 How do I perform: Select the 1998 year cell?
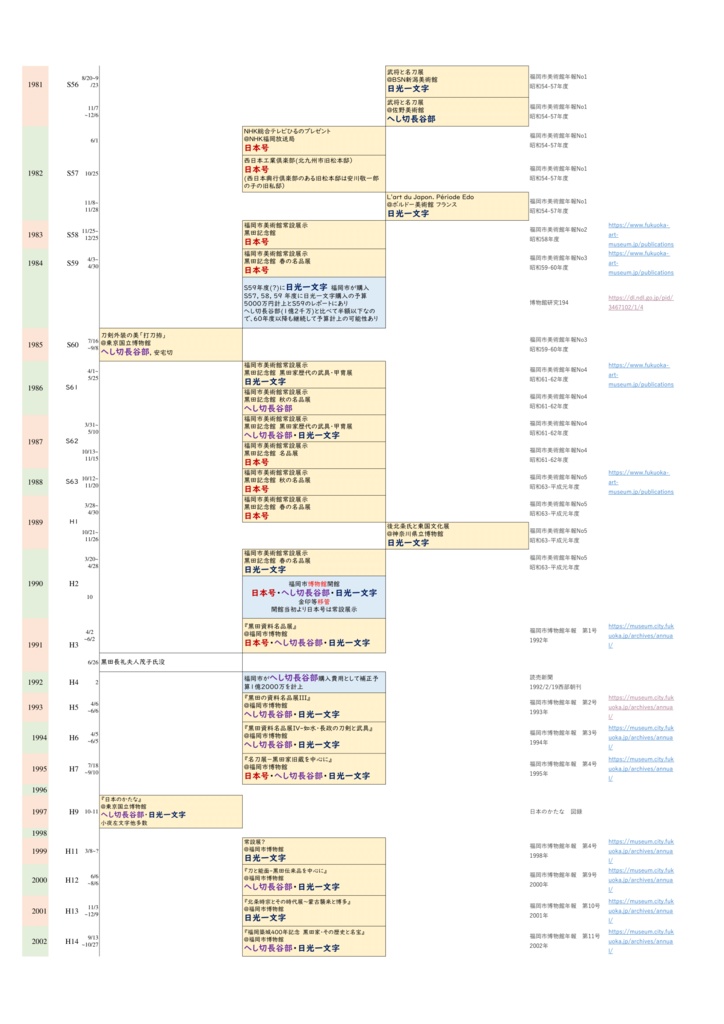point(35,833)
